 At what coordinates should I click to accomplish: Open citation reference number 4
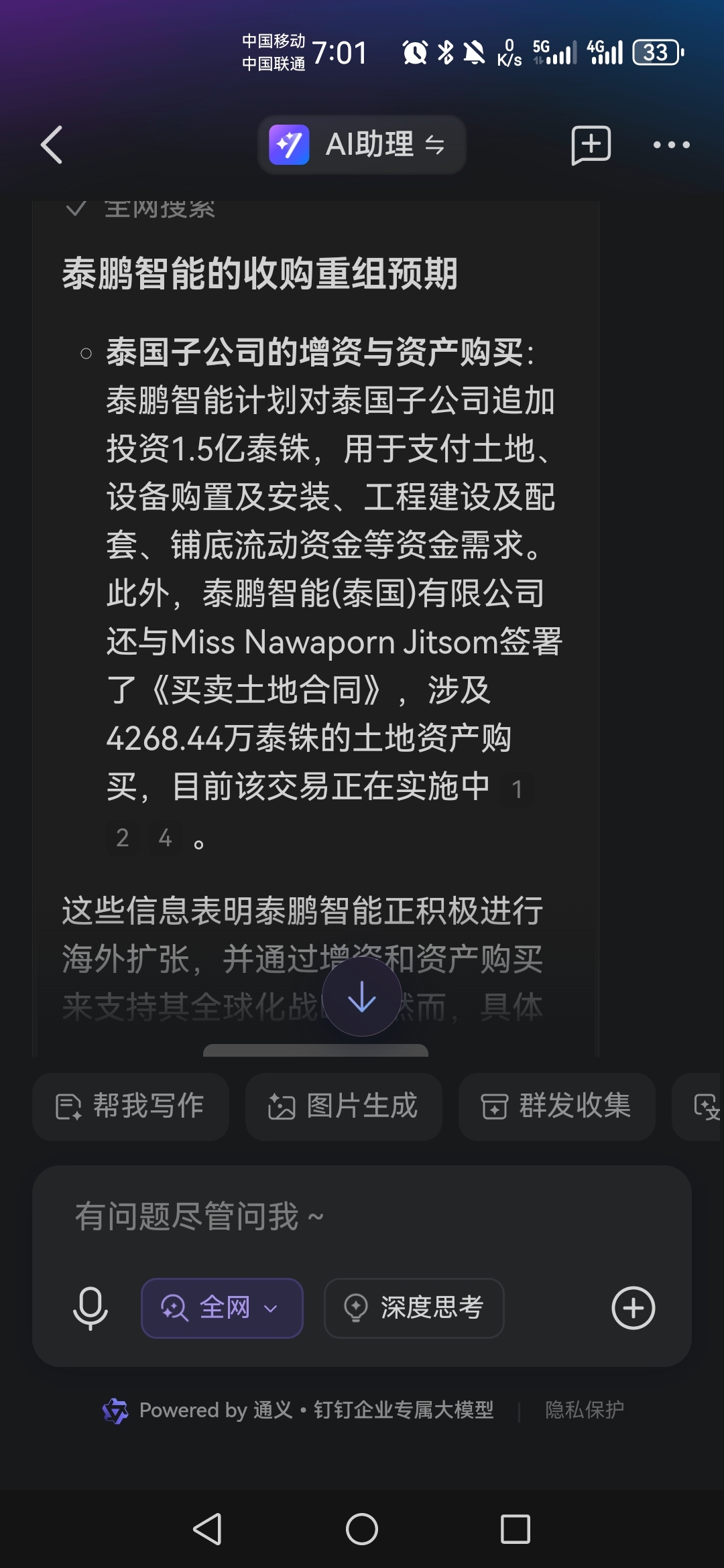point(165,838)
